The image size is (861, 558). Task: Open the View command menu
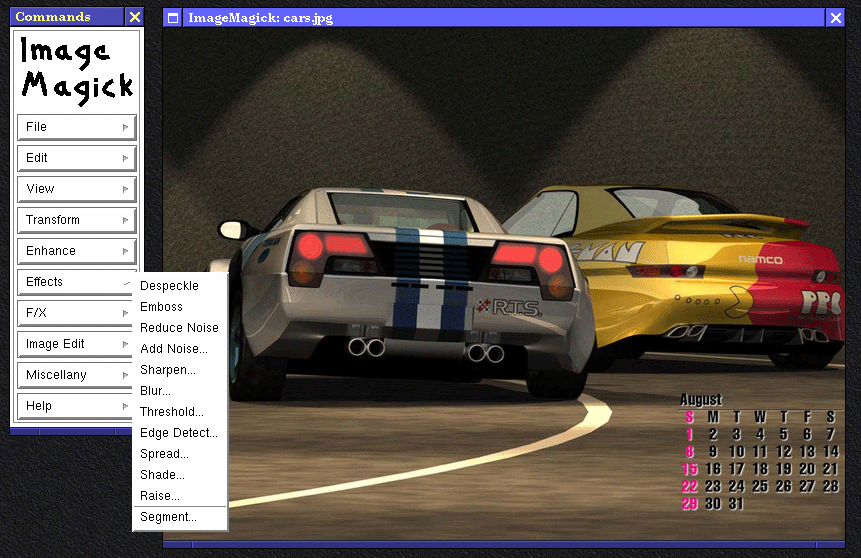tap(76, 189)
